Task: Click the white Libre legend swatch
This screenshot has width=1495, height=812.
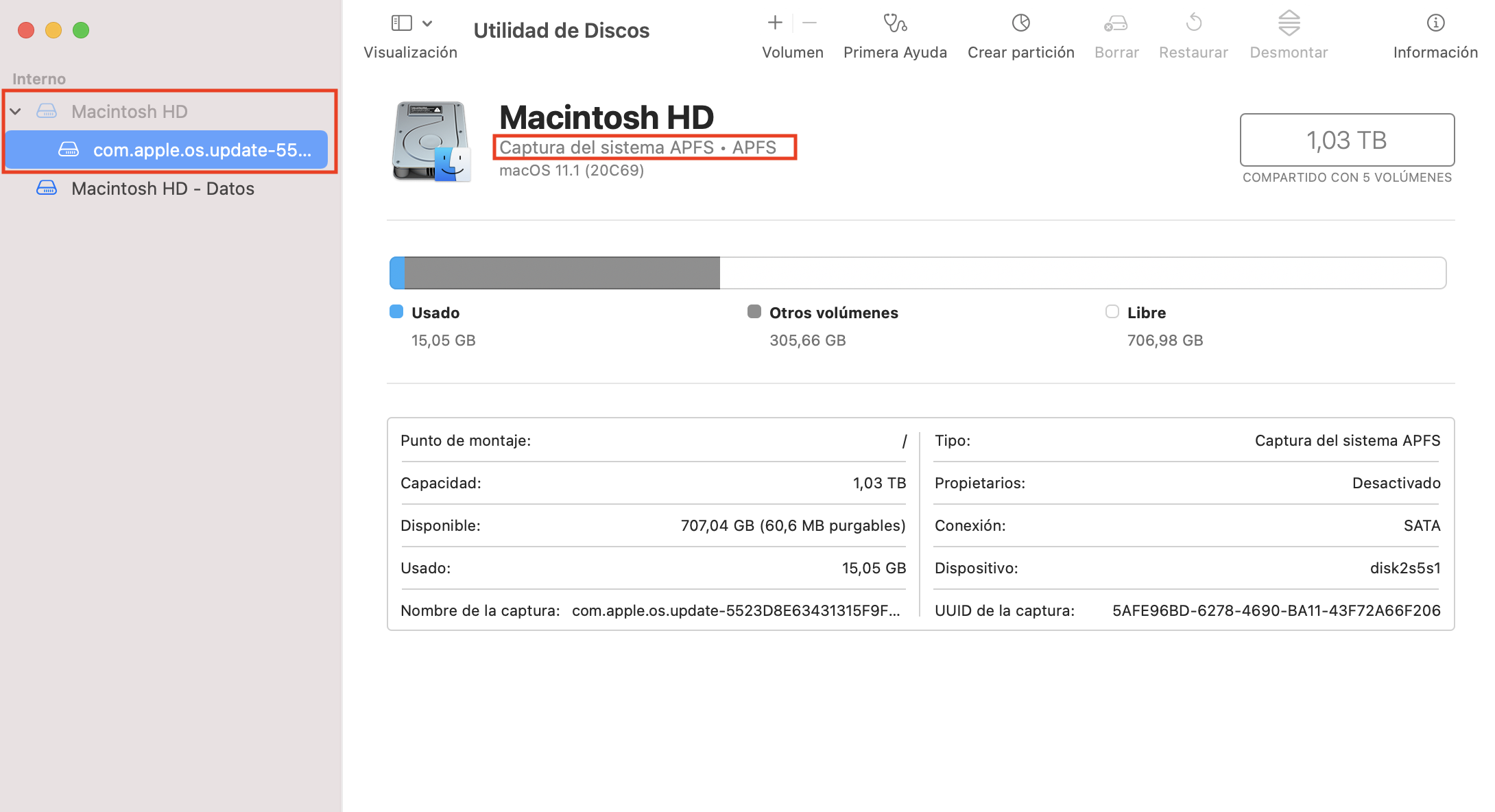Action: [x=1112, y=312]
